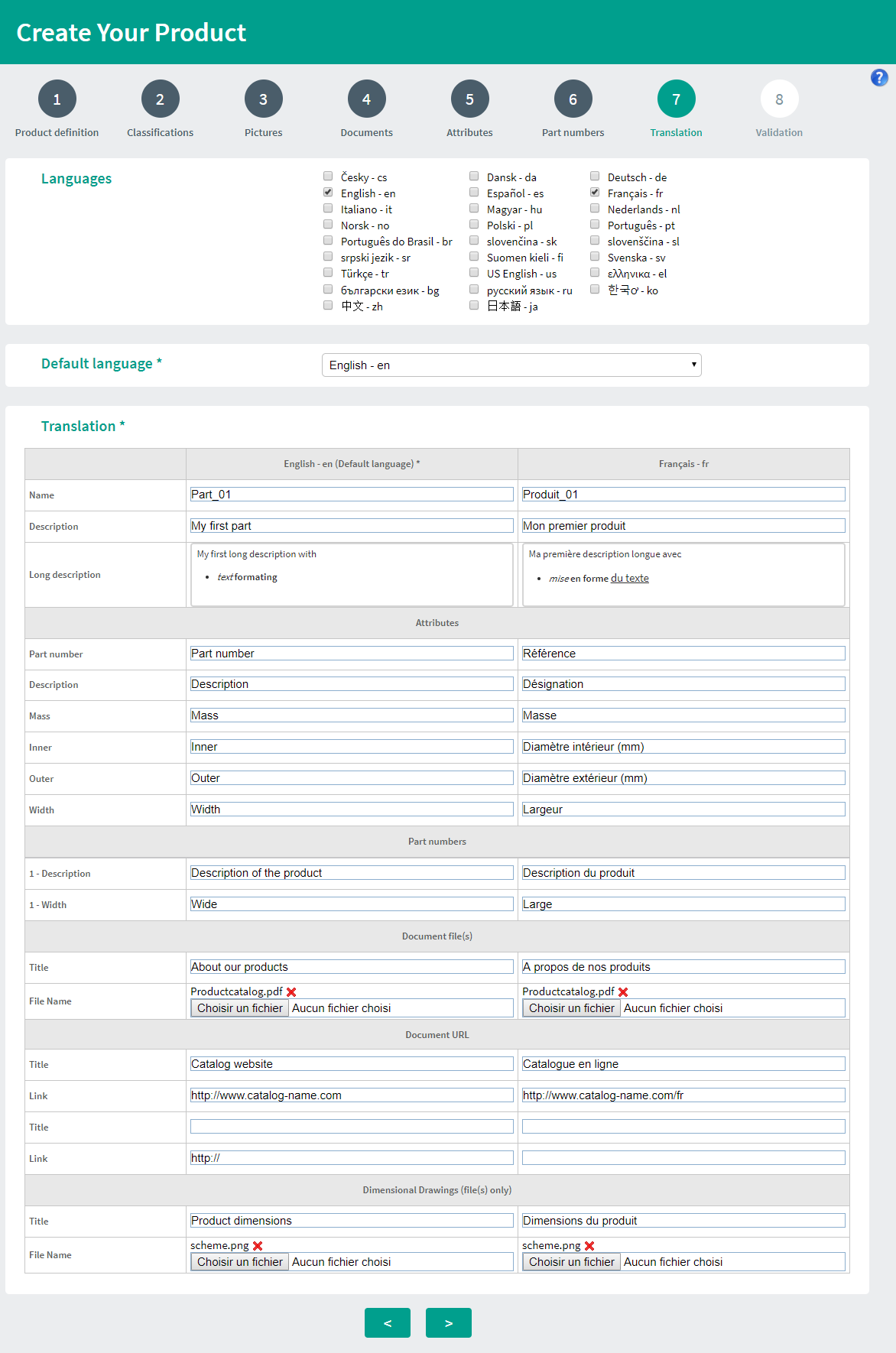The height and width of the screenshot is (1353, 896).
Task: Choose file for French scheme drawing
Action: (572, 1262)
